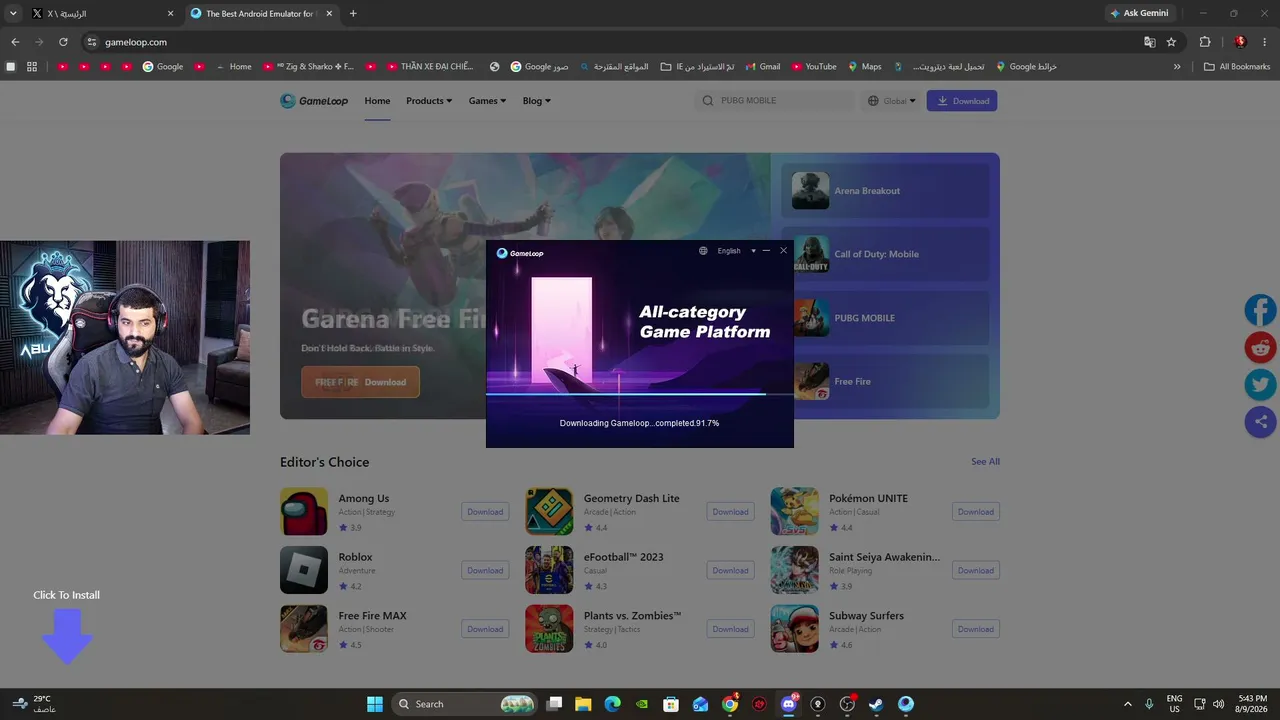
Task: Download Geometry Dash Lite
Action: click(730, 512)
